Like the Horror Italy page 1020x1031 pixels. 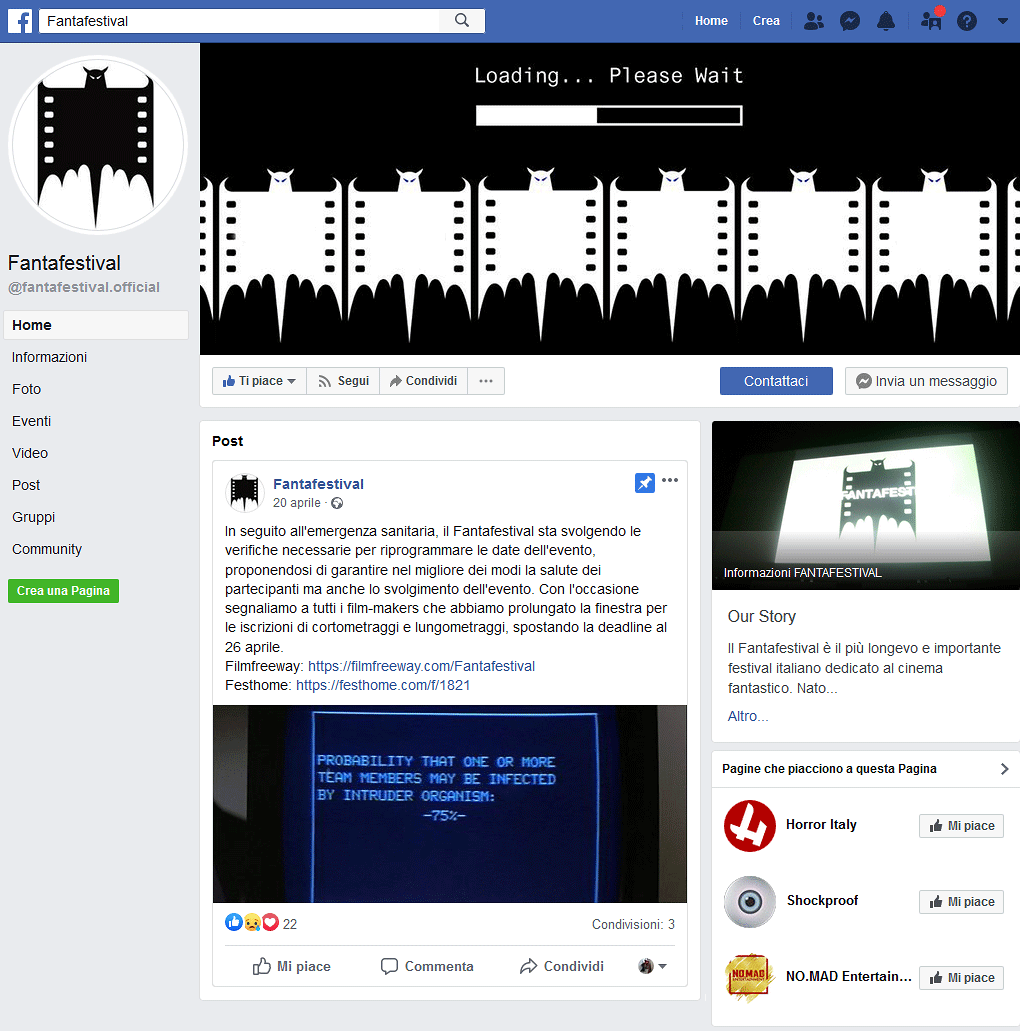pos(961,826)
